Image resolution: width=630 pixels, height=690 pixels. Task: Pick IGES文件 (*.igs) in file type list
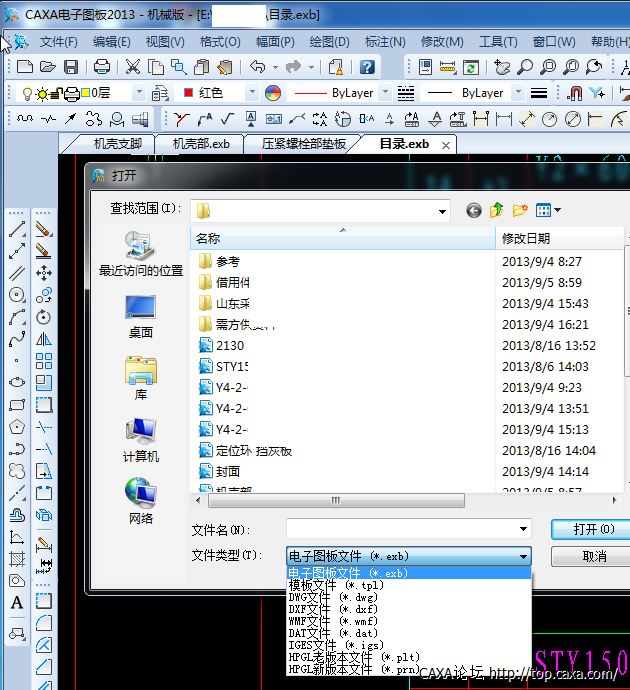(x=335, y=645)
